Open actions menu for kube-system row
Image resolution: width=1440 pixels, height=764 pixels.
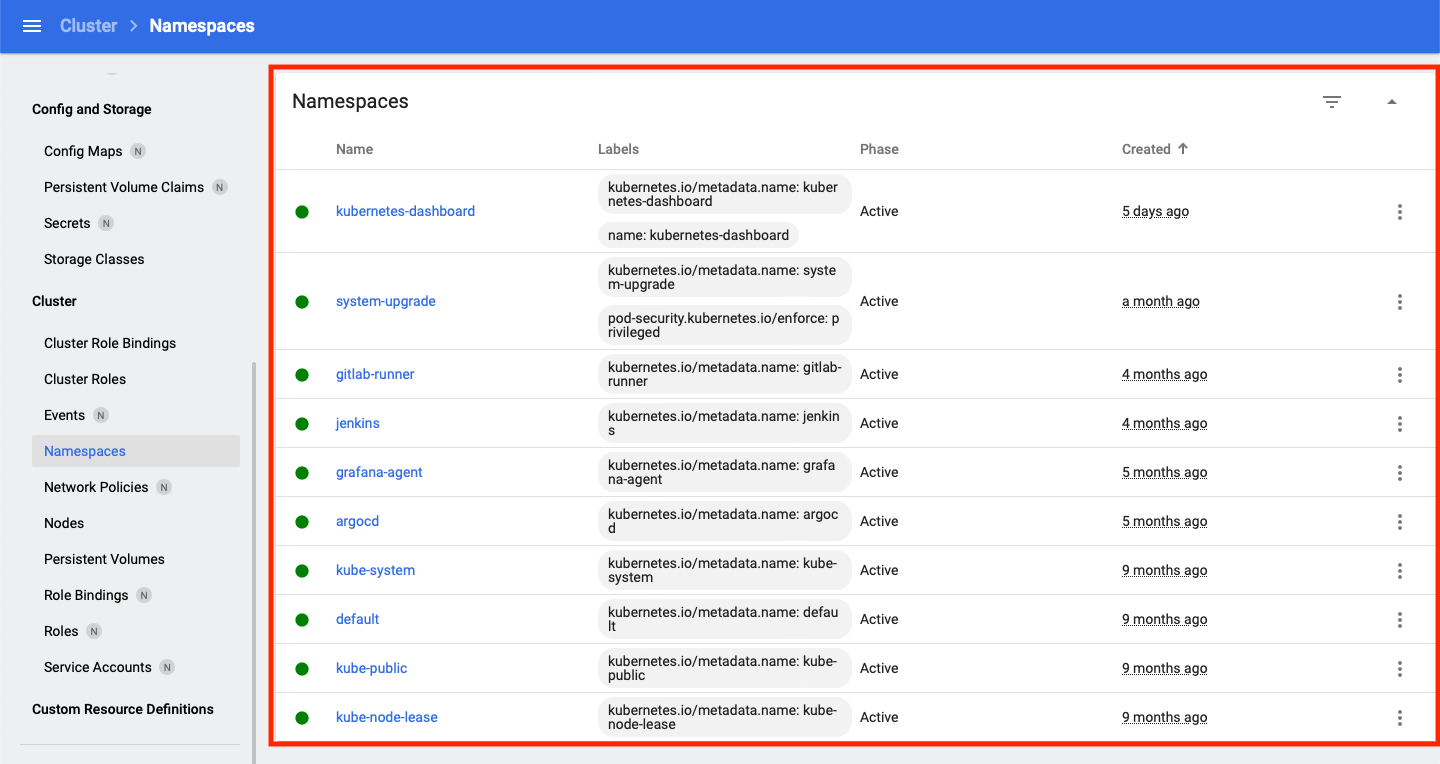pos(1400,571)
